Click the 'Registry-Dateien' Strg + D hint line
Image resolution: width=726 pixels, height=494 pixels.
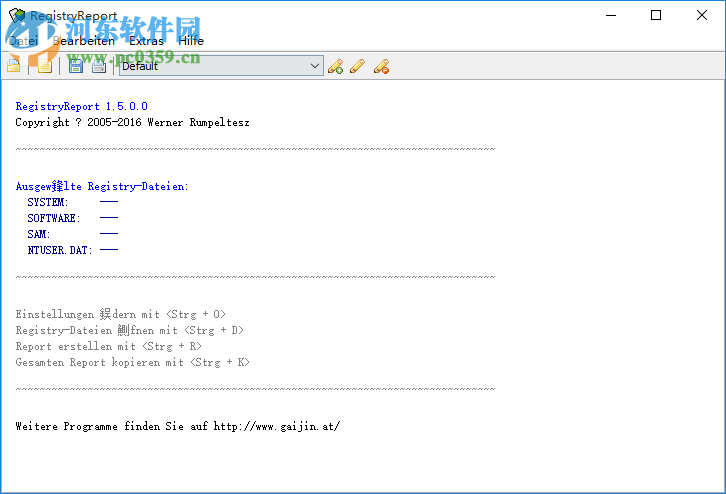130,330
